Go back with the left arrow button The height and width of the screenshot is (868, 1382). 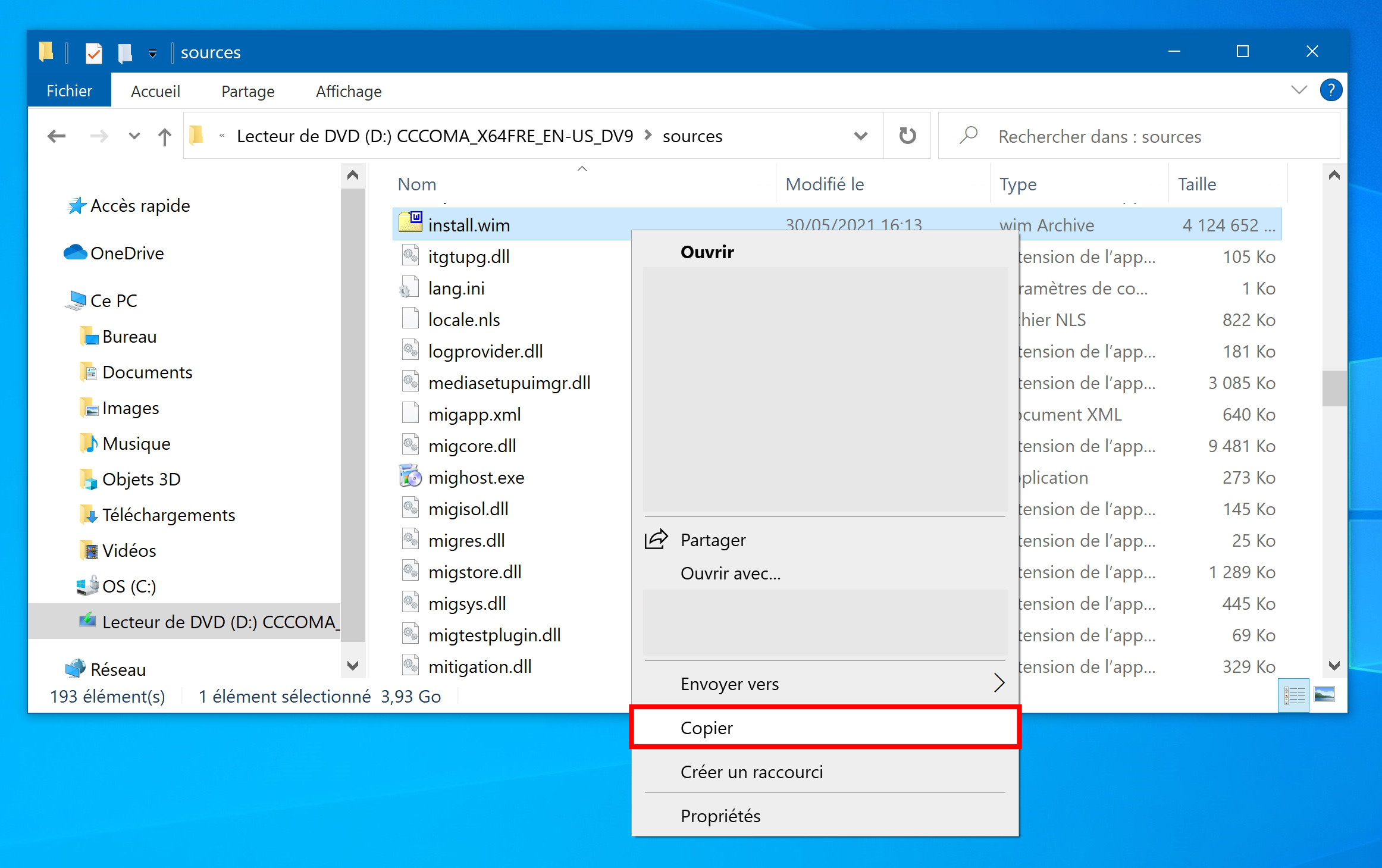click(57, 136)
